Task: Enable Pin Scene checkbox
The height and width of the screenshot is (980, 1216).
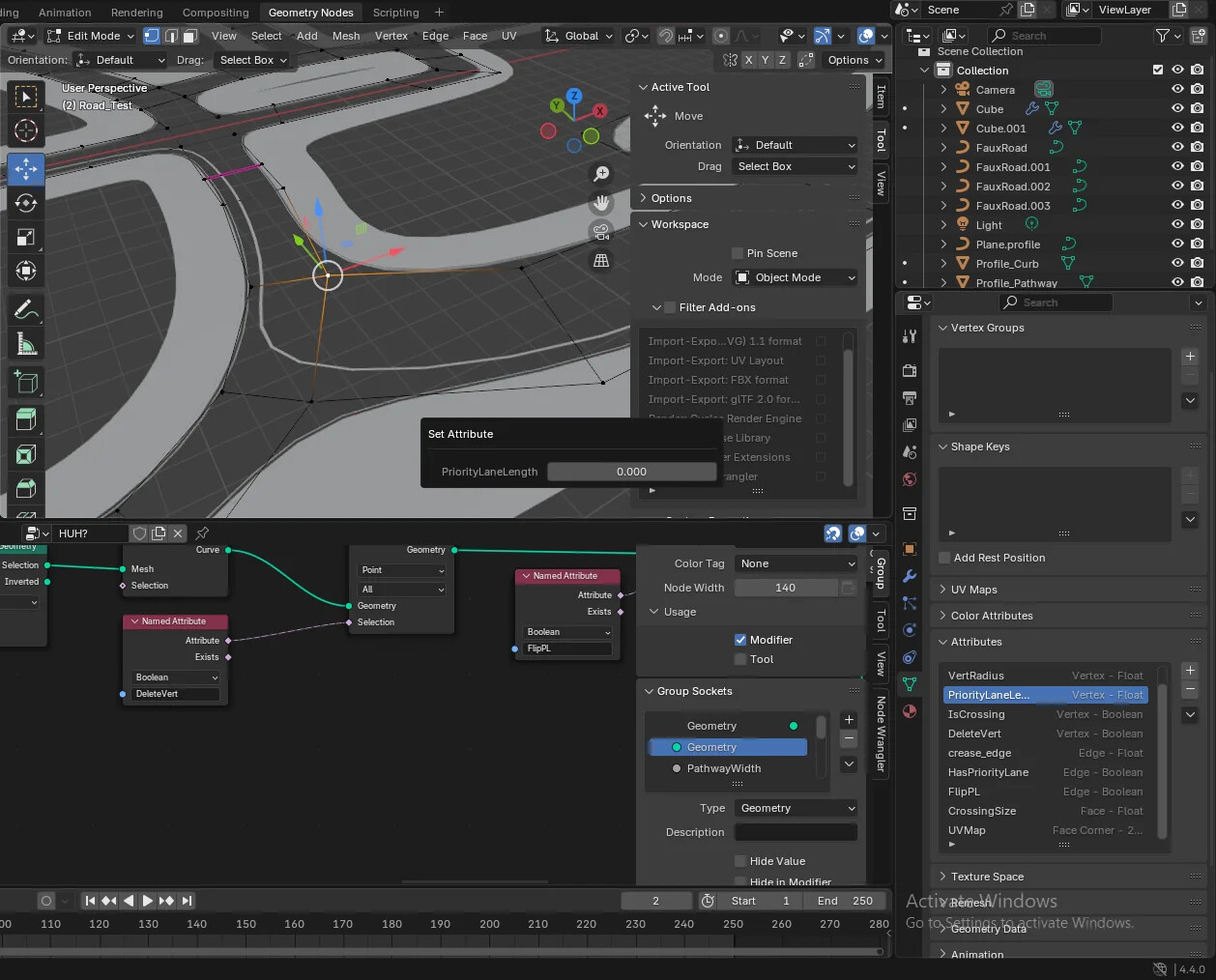Action: pyautogui.click(x=738, y=253)
